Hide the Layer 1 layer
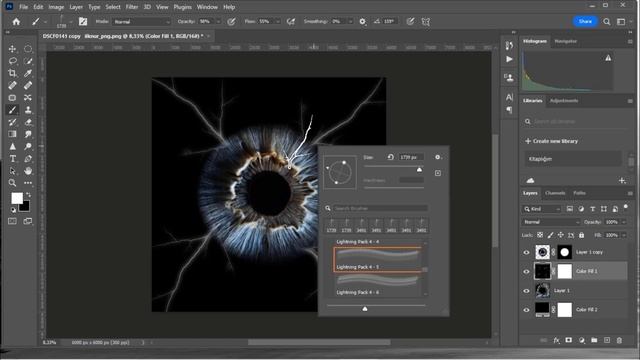640x360 pixels. click(527, 291)
